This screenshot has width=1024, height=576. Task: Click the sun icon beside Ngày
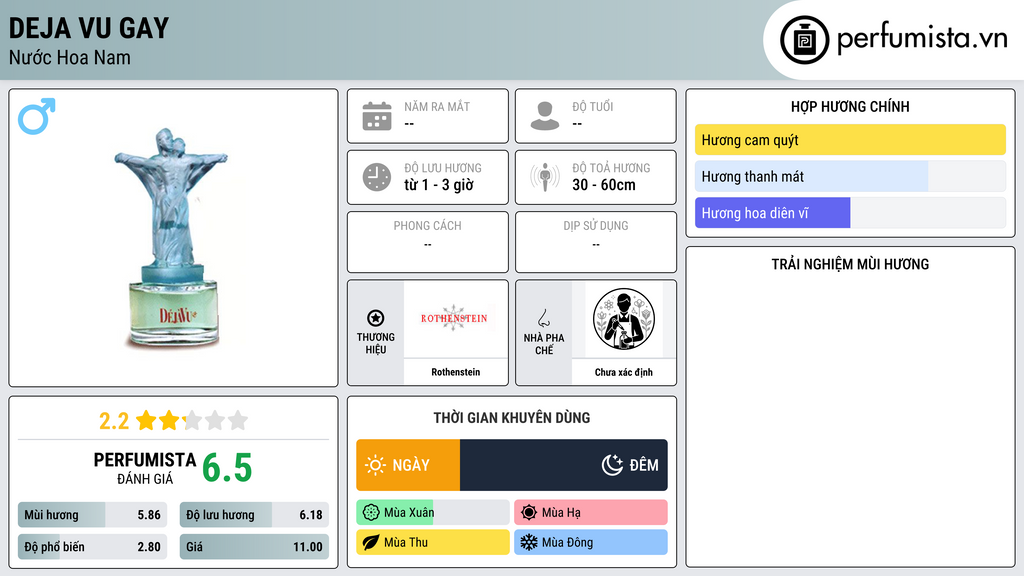[x=376, y=465]
